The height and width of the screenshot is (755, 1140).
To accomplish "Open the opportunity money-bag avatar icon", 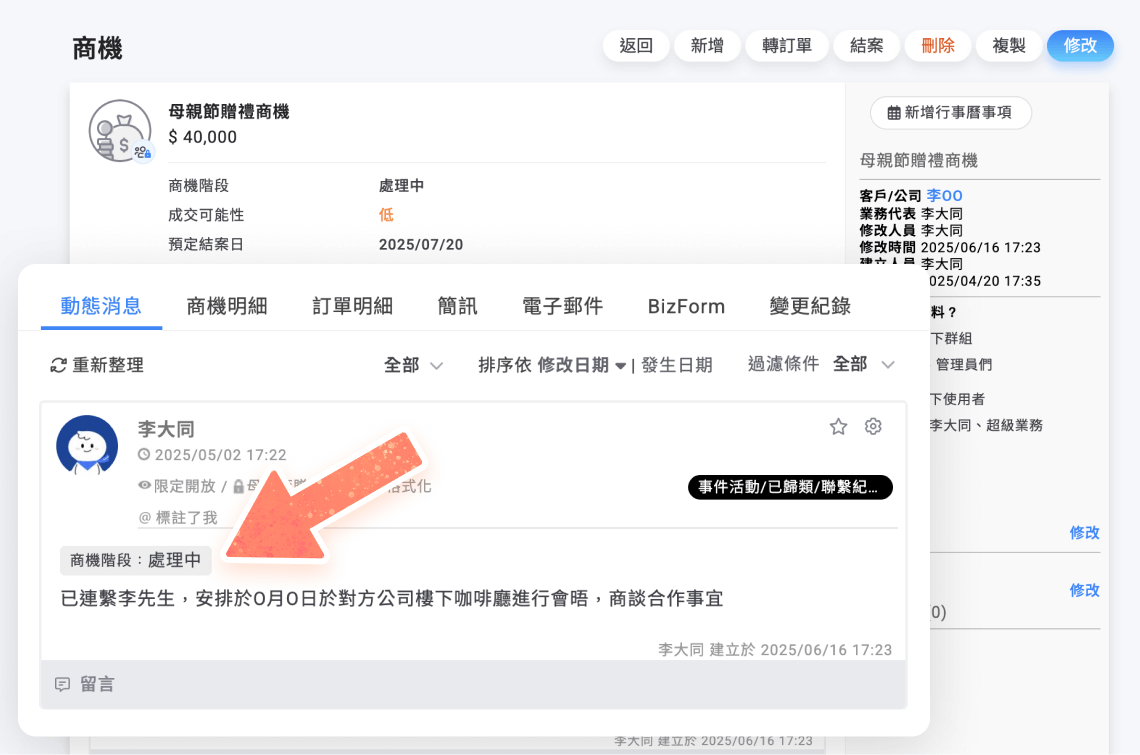I will (x=121, y=132).
